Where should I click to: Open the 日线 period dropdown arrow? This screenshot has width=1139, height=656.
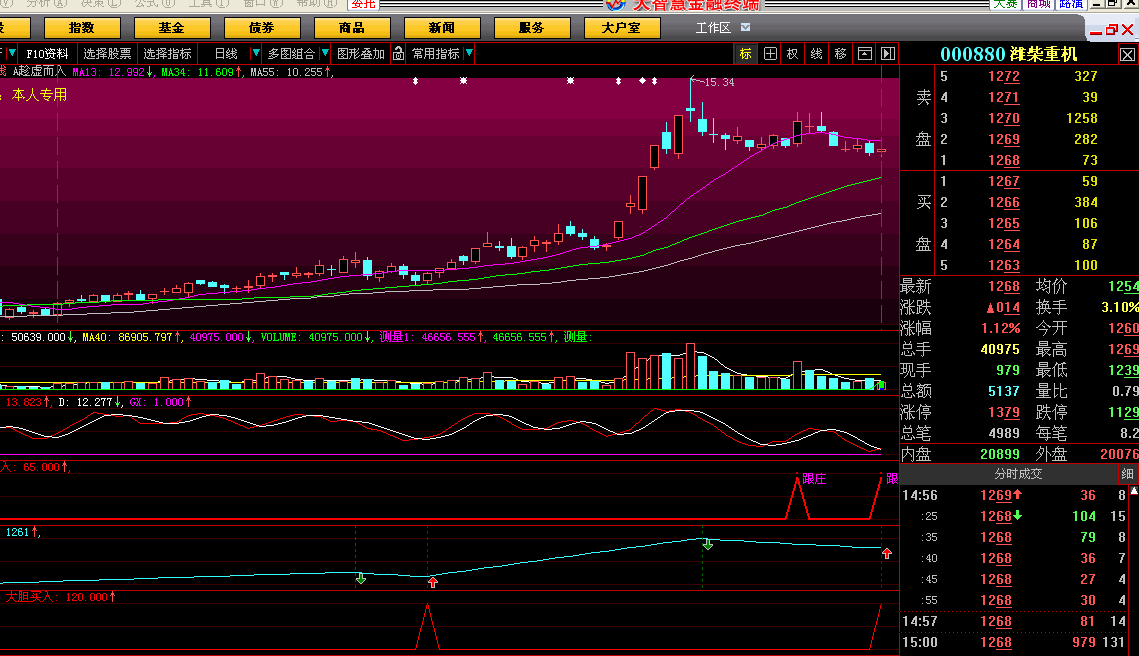click(256, 54)
